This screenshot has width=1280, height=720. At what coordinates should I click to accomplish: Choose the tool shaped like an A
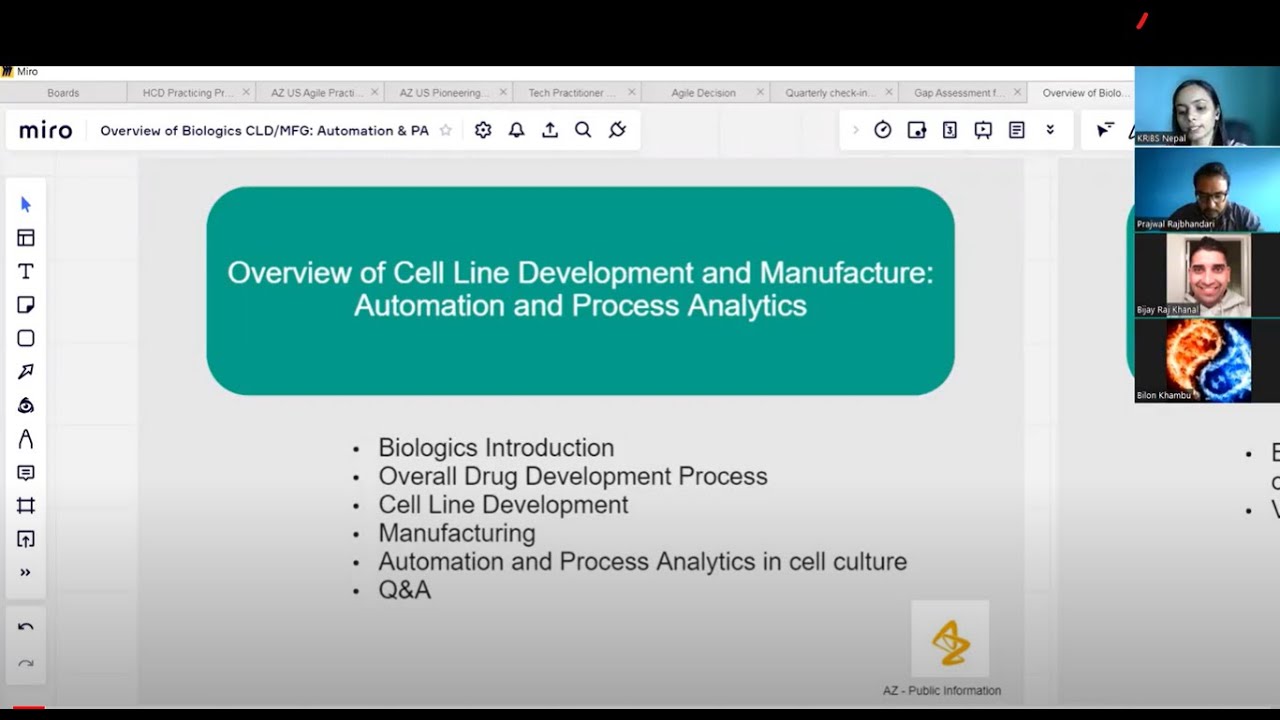[x=26, y=439]
